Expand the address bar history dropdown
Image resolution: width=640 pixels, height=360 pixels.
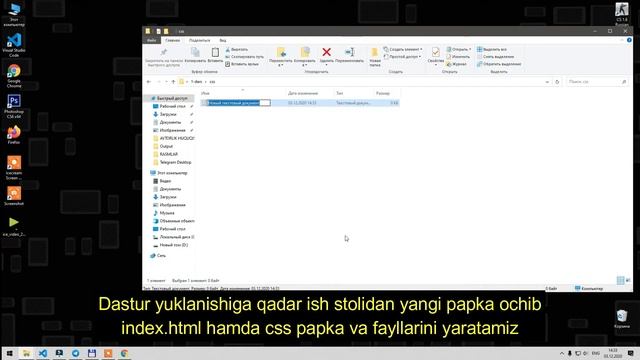(x=547, y=82)
